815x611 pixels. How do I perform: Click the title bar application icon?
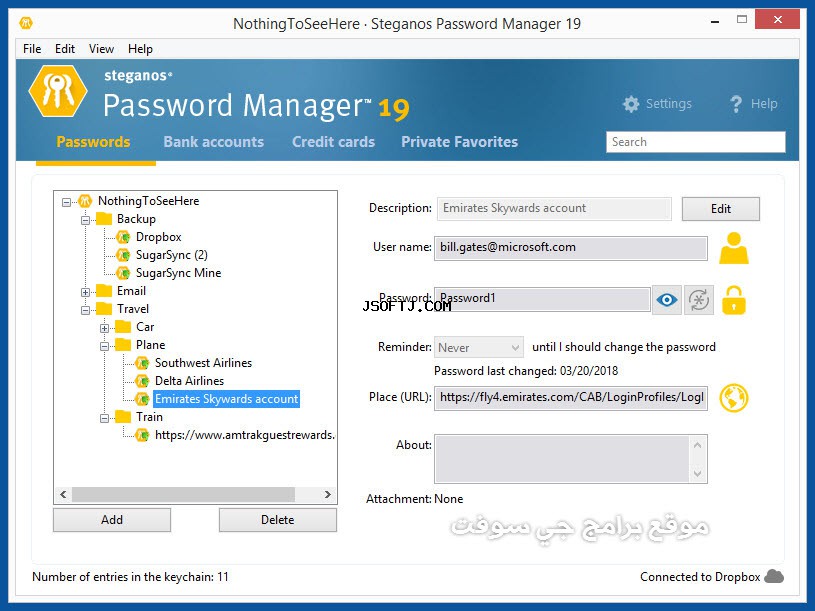(x=25, y=23)
